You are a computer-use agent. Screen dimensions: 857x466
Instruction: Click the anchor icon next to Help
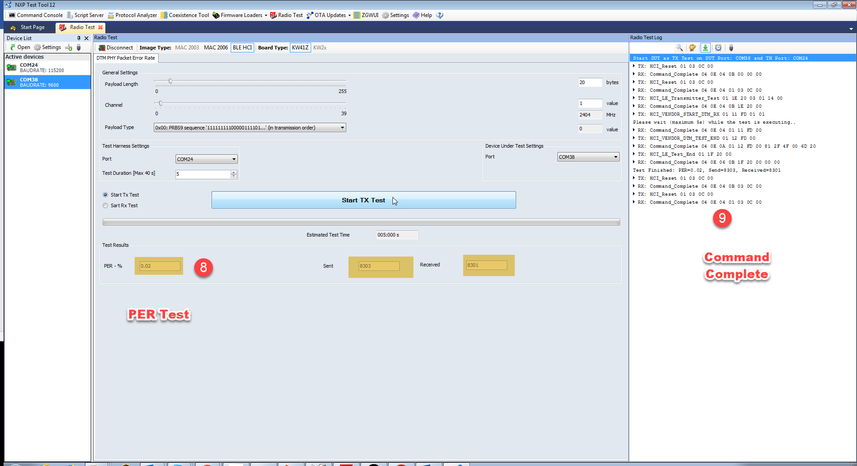click(x=440, y=15)
